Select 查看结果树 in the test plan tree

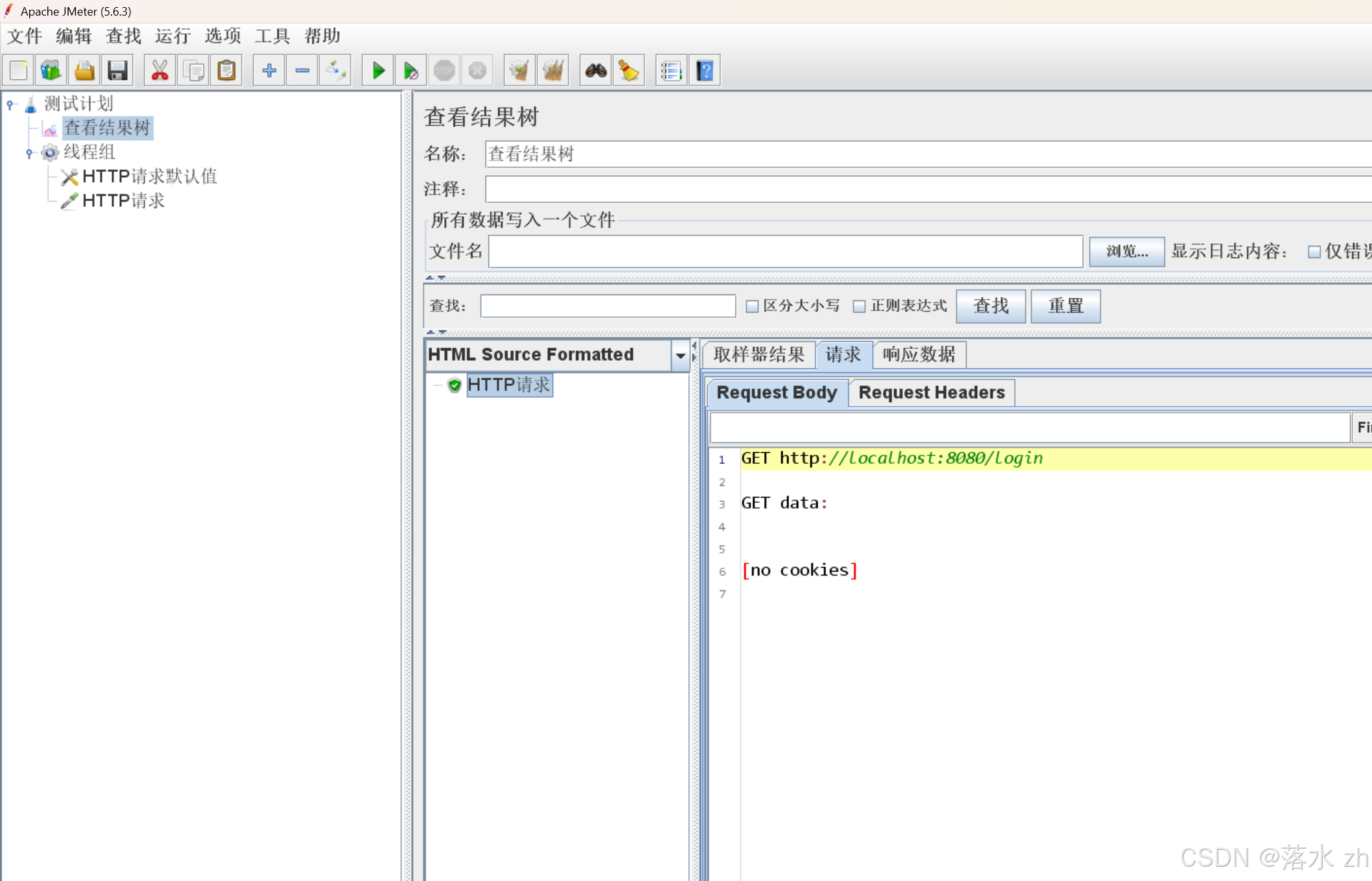107,128
